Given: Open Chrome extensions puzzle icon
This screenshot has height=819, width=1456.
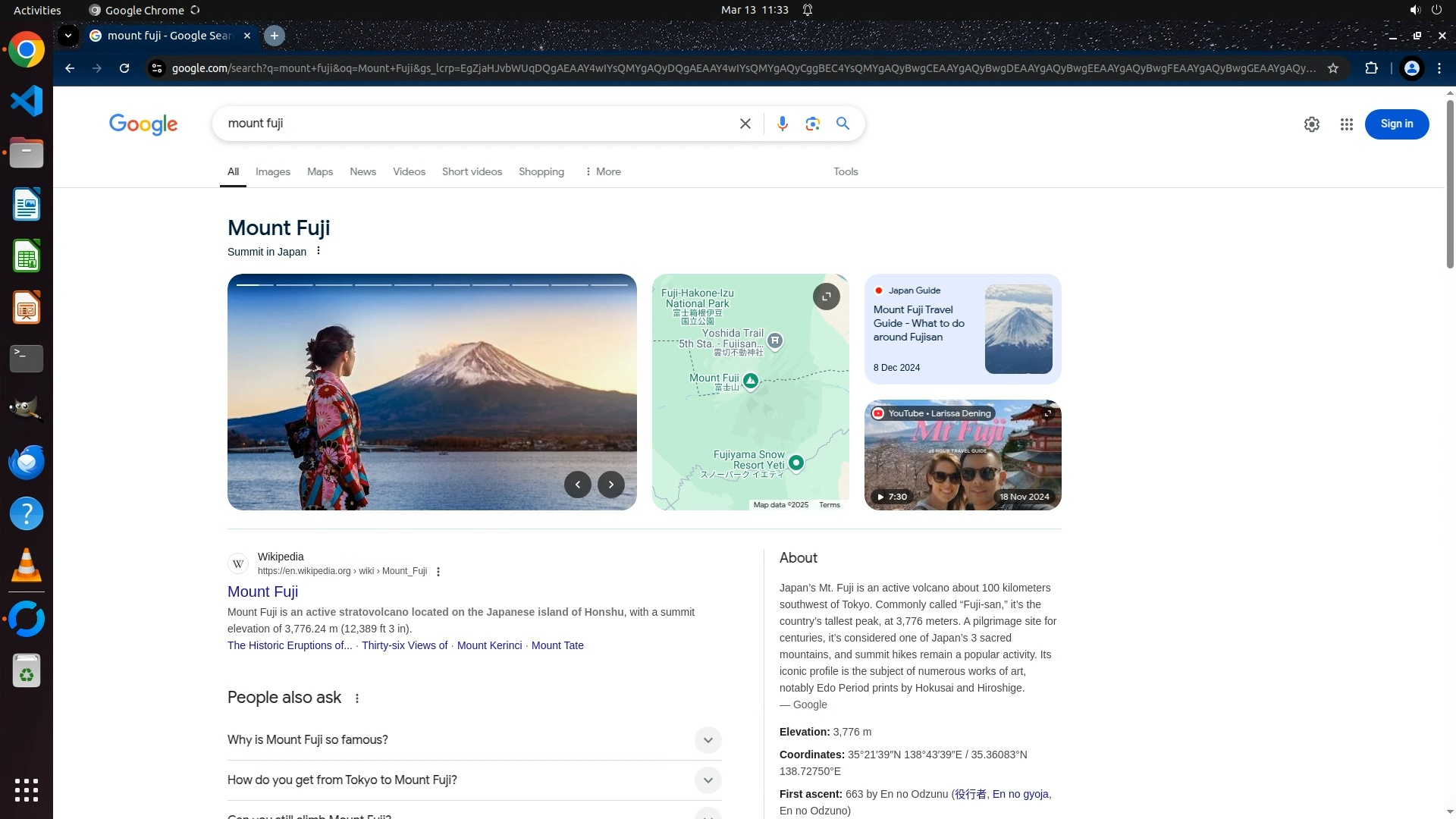Looking at the screenshot, I should click(1371, 68).
